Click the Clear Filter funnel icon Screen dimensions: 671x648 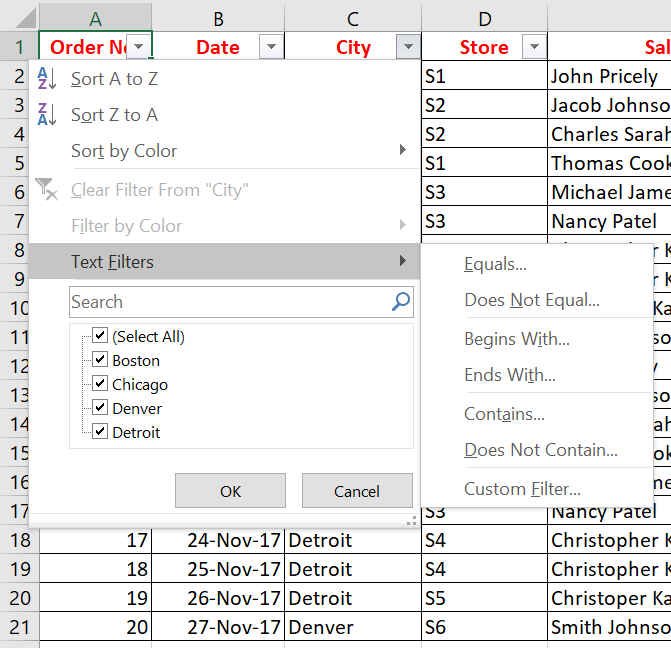[x=47, y=189]
